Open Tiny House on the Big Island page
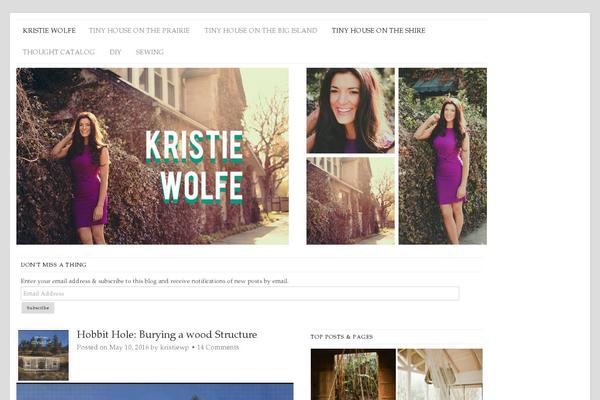600x400 pixels. pyautogui.click(x=261, y=31)
